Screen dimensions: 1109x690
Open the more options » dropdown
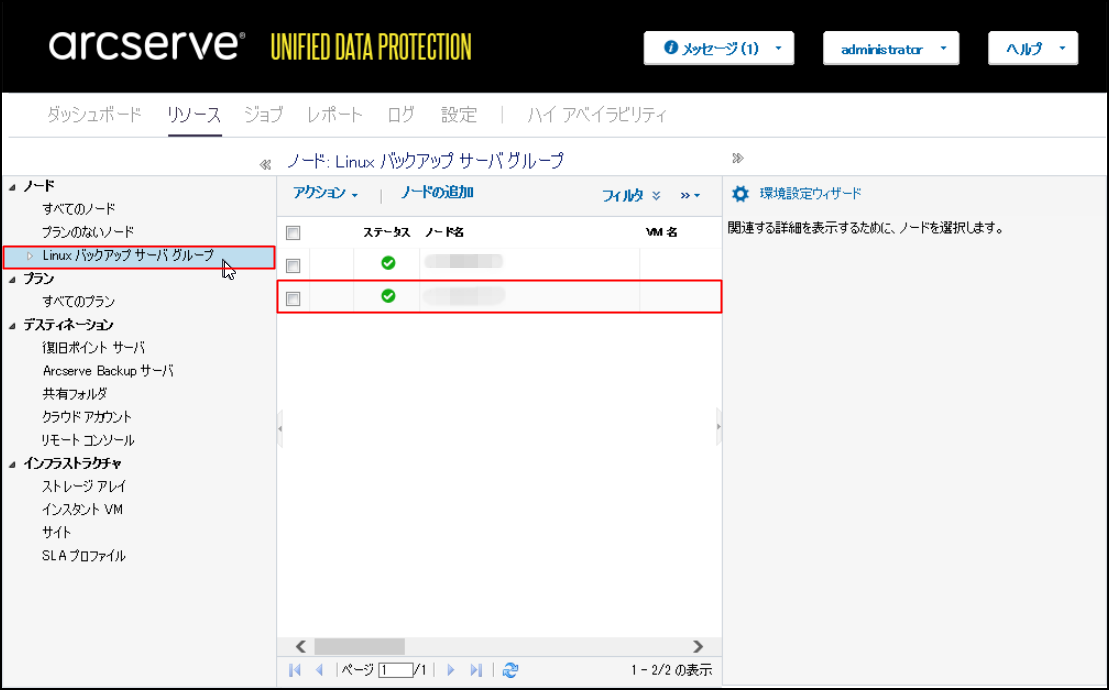pos(690,195)
